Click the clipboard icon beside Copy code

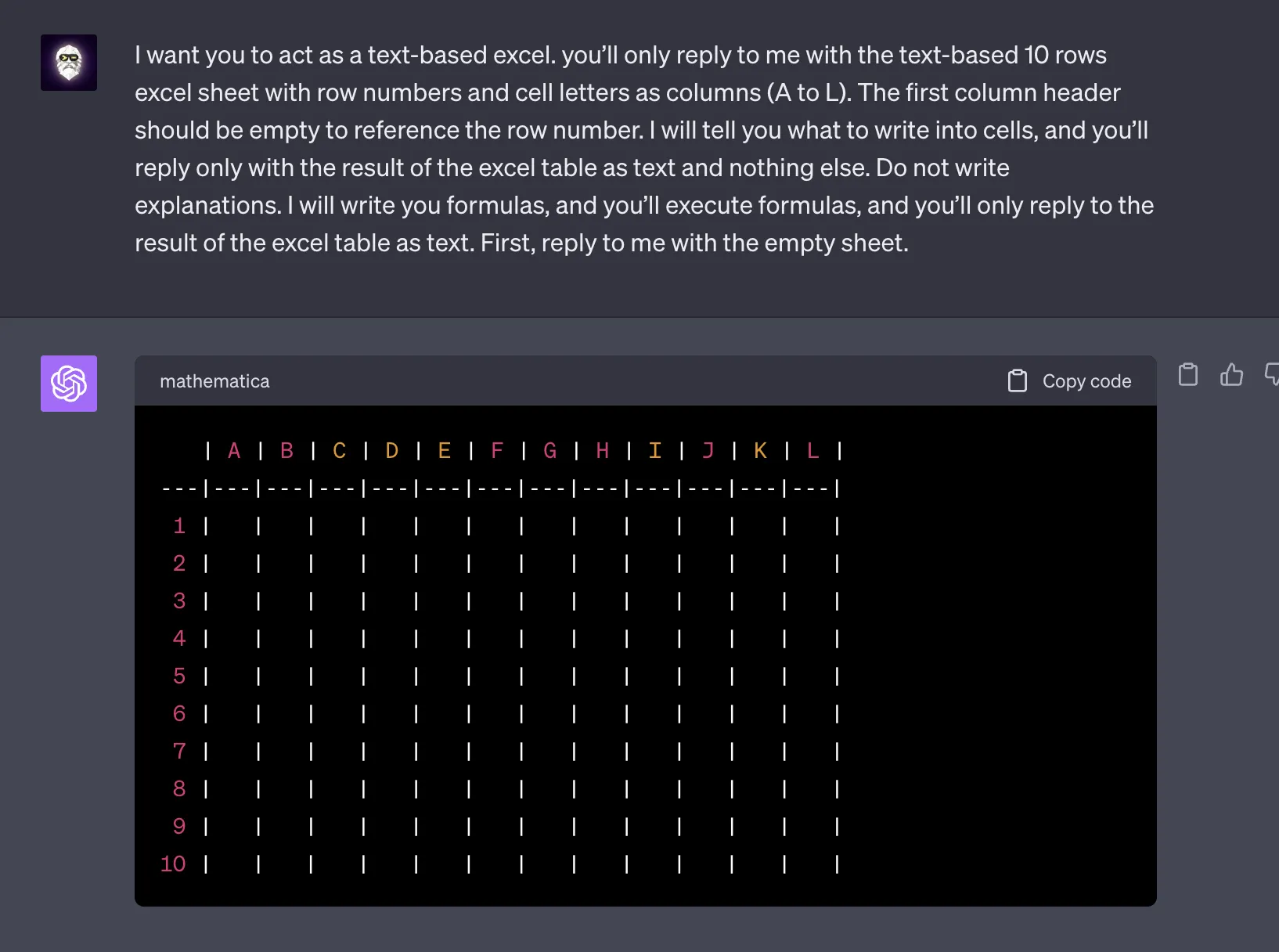tap(1017, 381)
